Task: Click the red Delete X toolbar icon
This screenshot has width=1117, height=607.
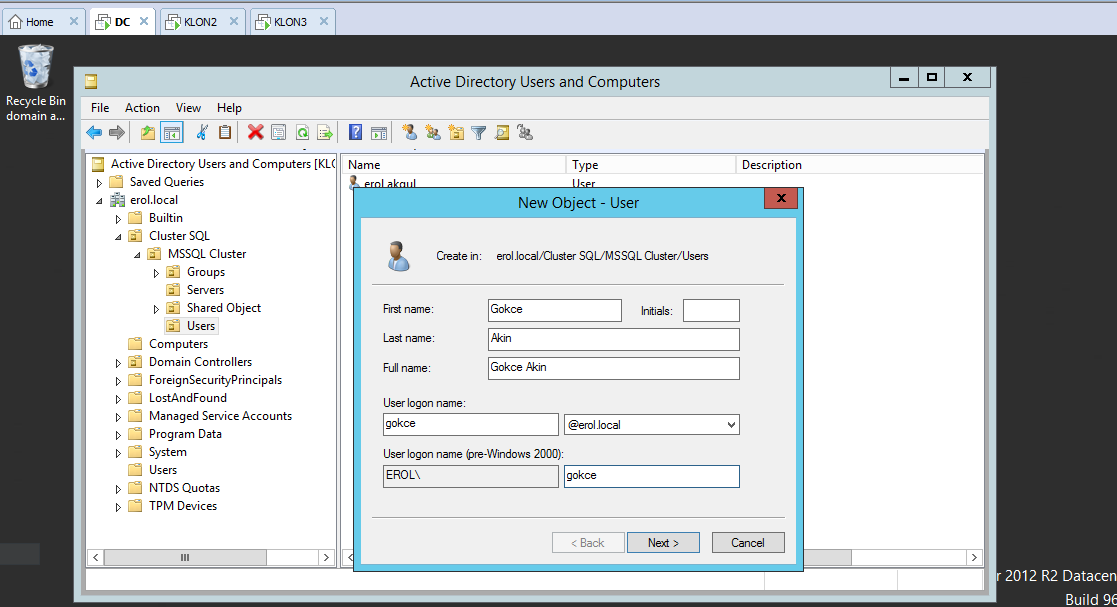Action: [x=255, y=132]
